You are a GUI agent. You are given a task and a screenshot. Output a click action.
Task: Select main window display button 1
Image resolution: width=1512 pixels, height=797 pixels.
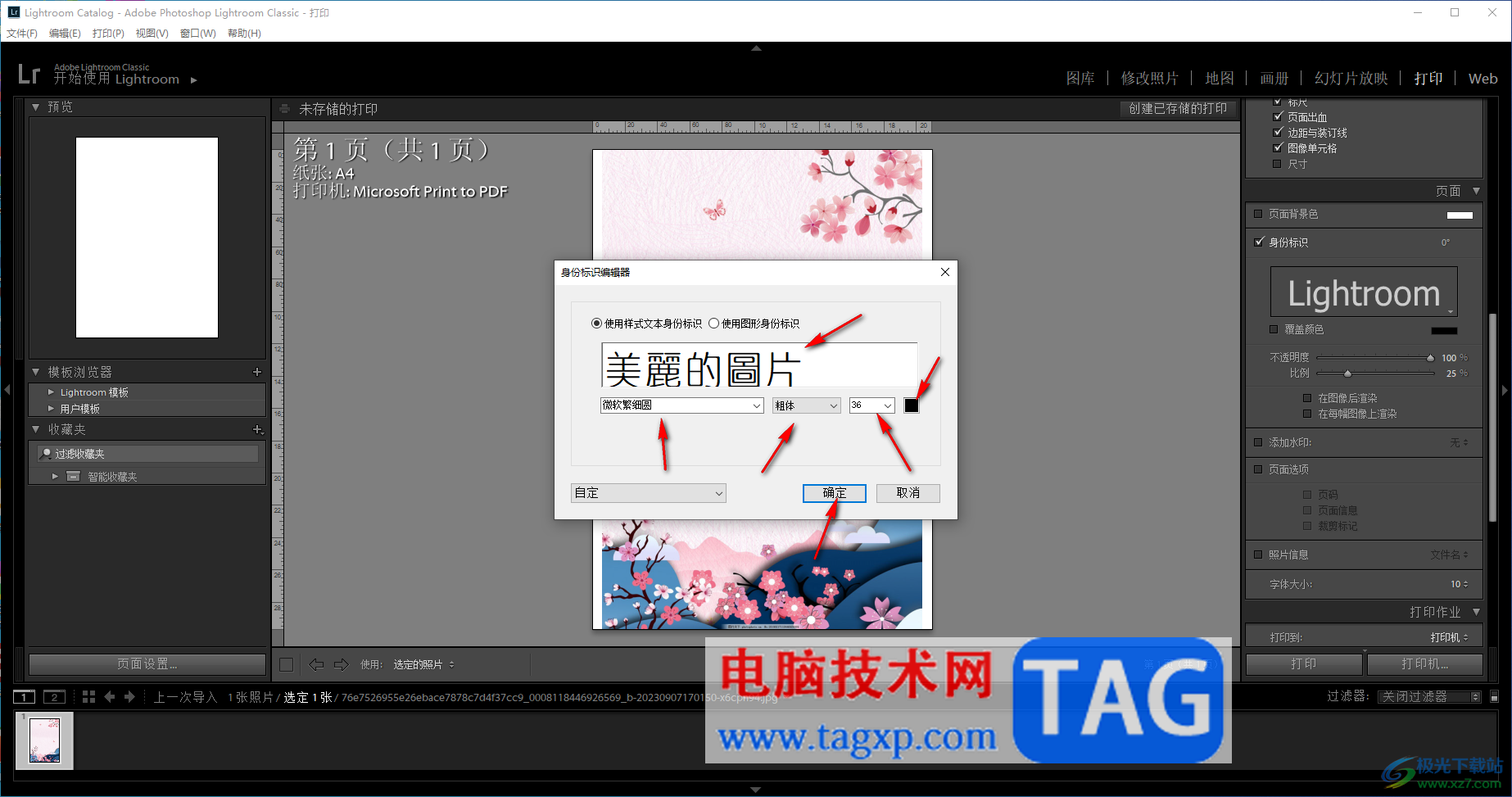pos(25,697)
